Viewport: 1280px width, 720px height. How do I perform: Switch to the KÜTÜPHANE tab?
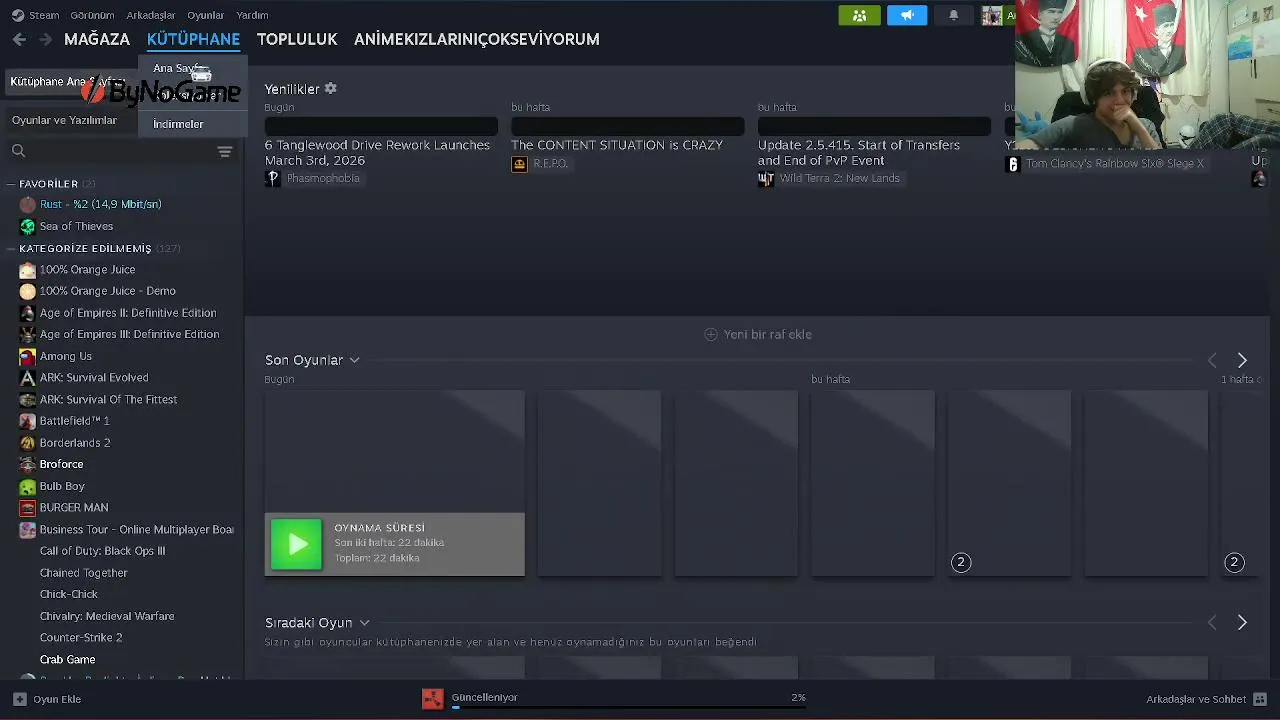tap(193, 39)
